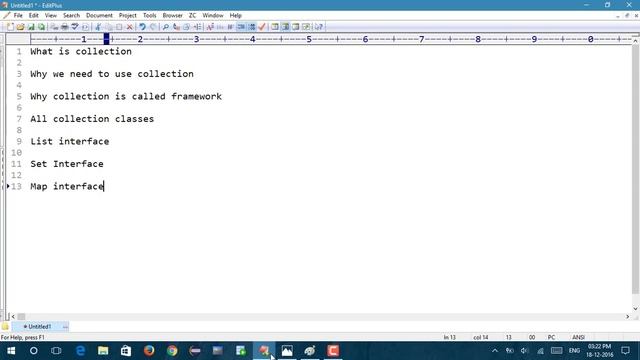The image size is (640, 360).
Task: Open File Explorer from the taskbar
Action: click(x=103, y=351)
